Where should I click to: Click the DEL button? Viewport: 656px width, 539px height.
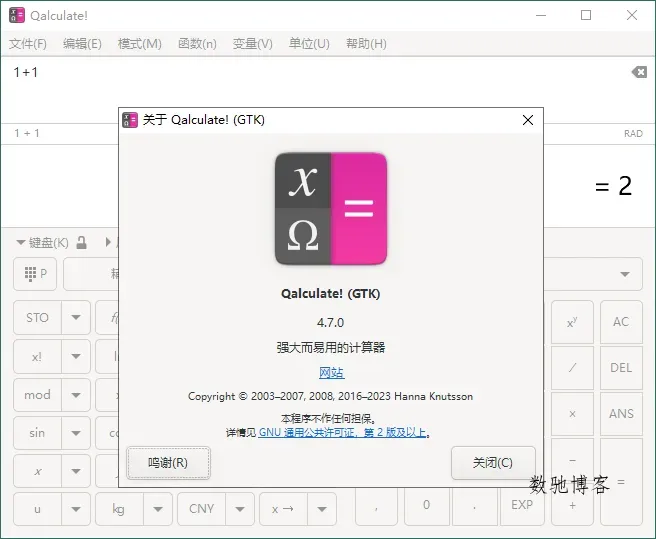click(x=621, y=368)
